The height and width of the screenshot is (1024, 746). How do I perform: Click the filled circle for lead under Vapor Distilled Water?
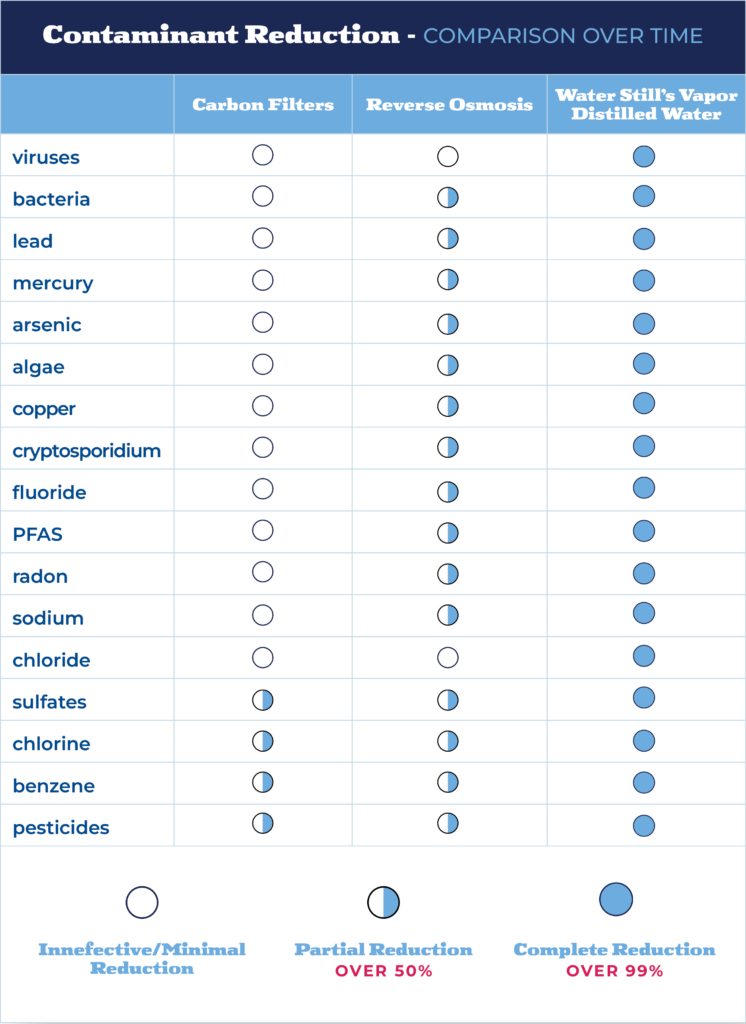click(x=643, y=239)
